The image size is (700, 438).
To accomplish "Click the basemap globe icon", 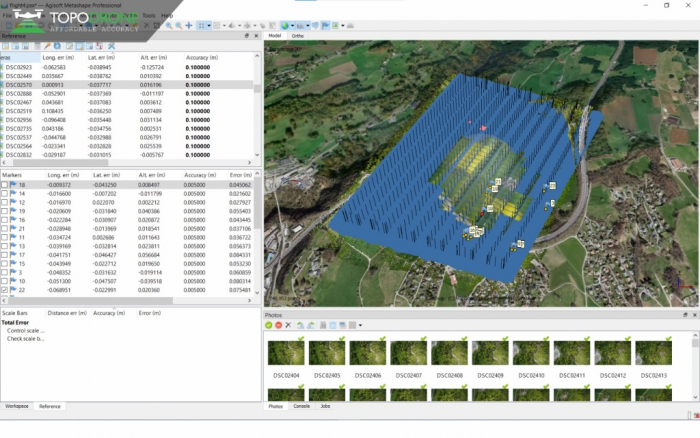I will coord(284,25).
